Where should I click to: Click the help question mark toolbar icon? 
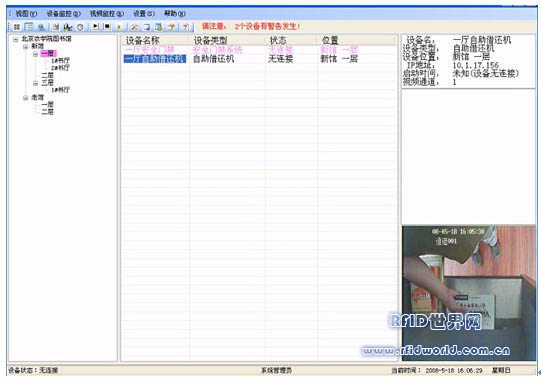(186, 27)
